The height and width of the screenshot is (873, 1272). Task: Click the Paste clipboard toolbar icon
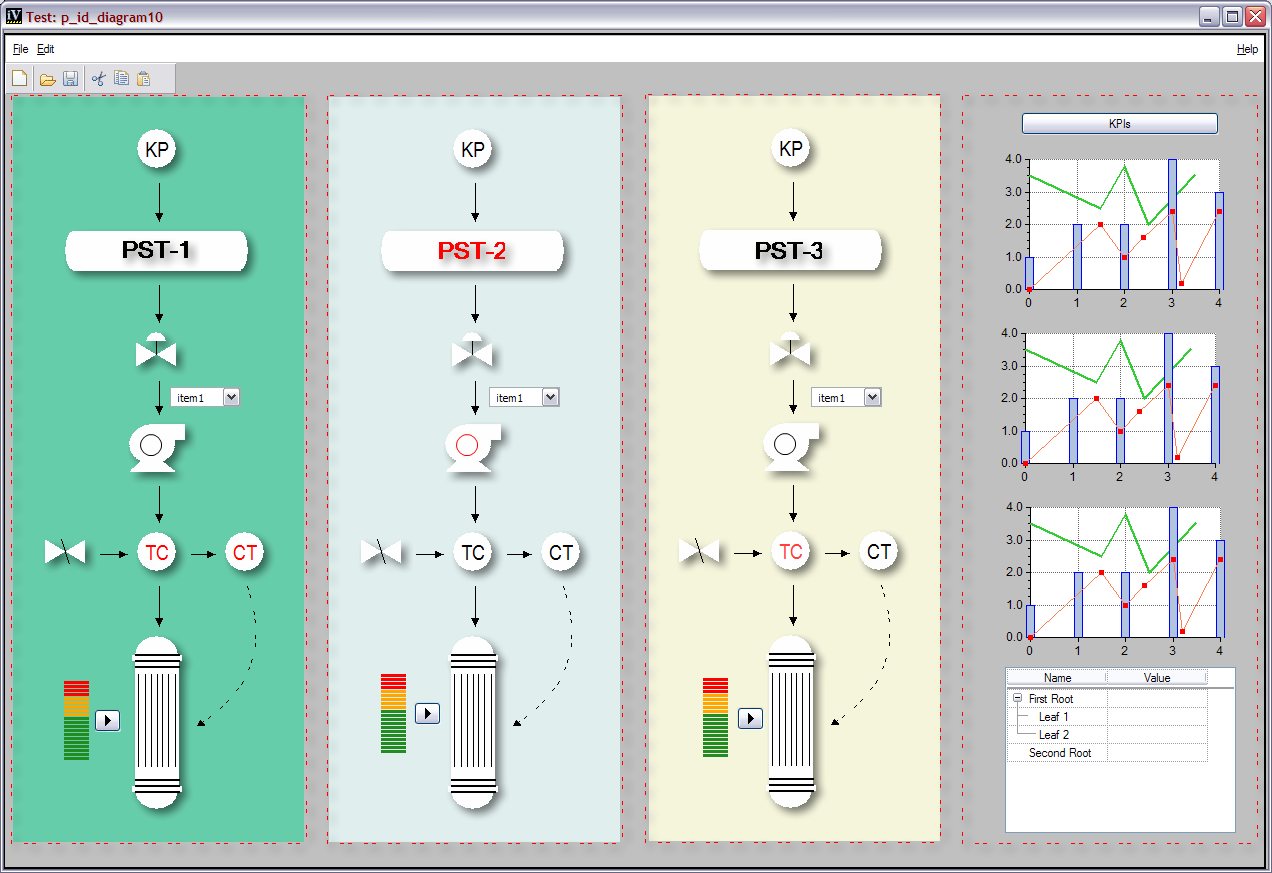coord(144,78)
